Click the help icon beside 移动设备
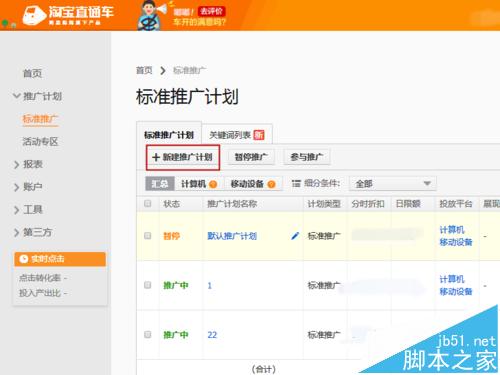This screenshot has width=500, height=375. (x=271, y=184)
